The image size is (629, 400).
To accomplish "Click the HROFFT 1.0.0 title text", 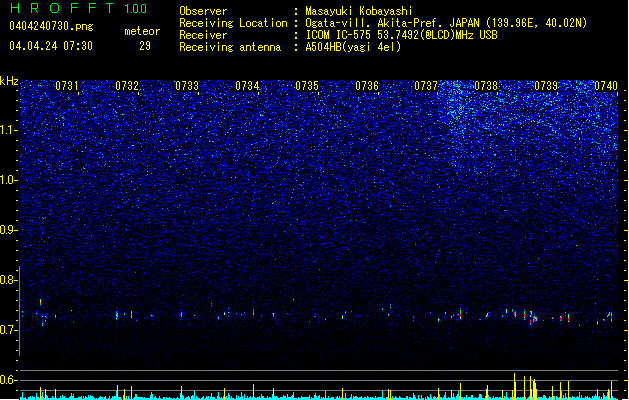I will [x=79, y=8].
